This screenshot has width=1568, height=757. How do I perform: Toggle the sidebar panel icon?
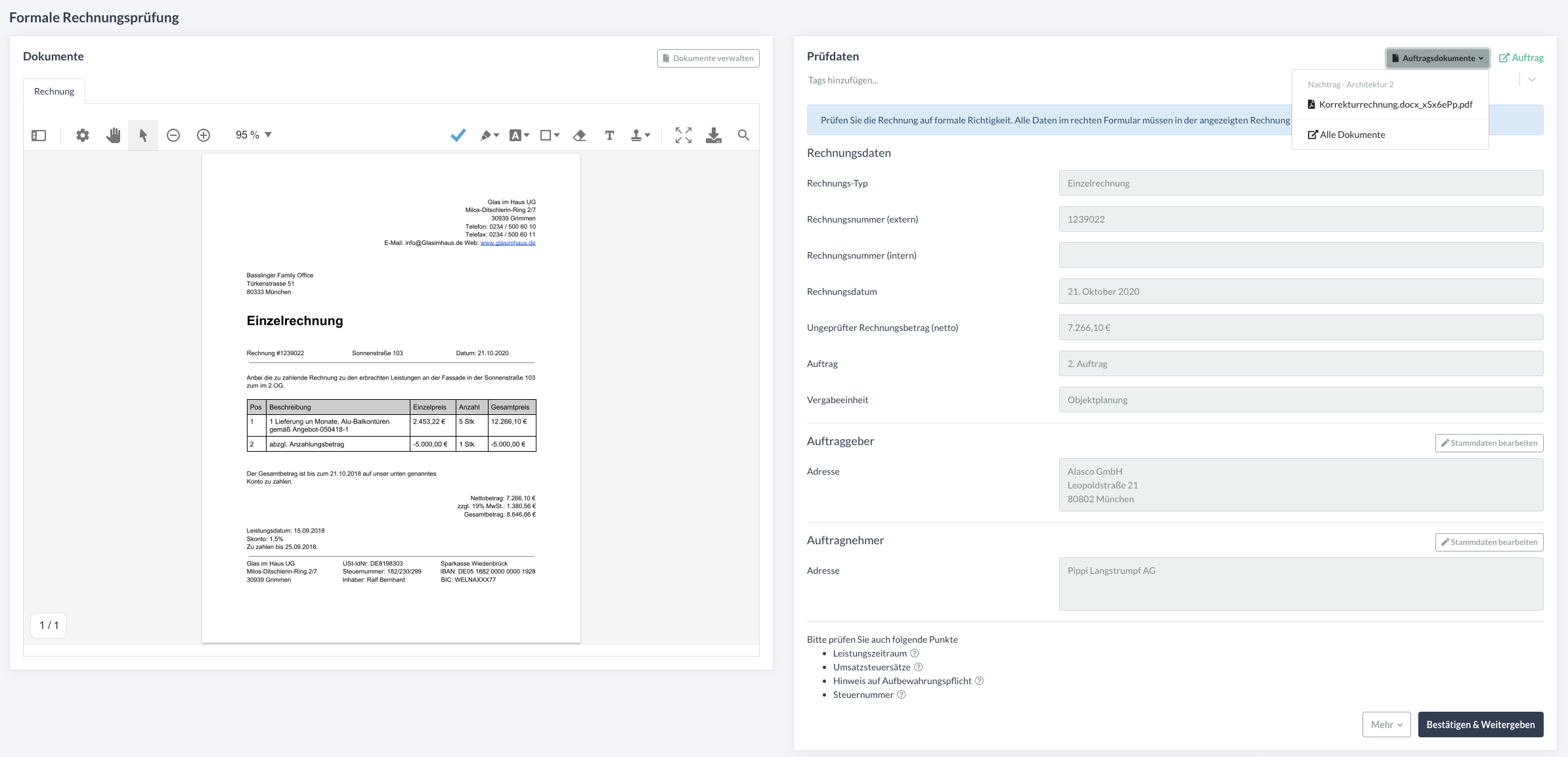point(39,135)
